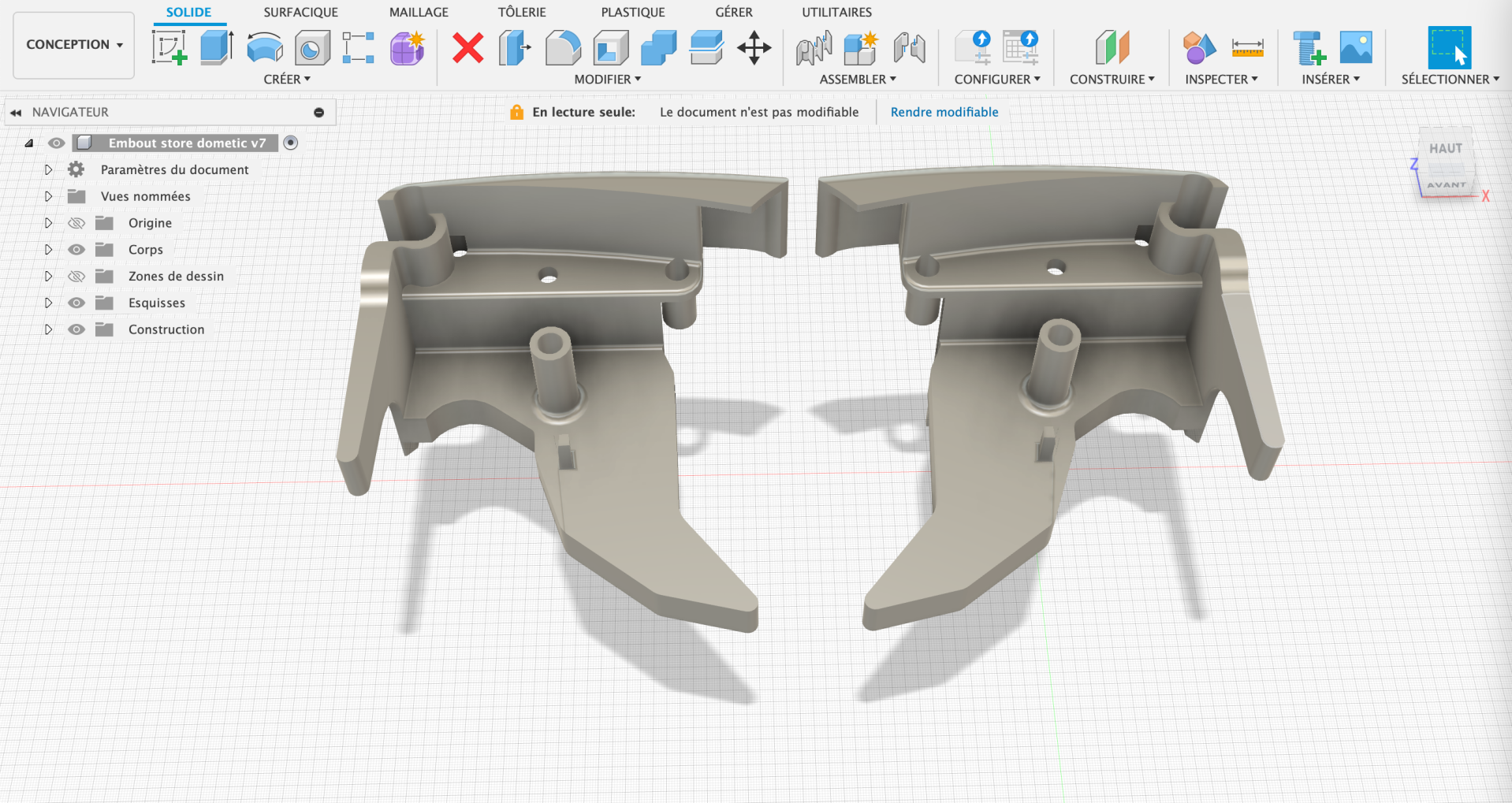
Task: Show the Zones de dessin folder
Action: [76, 277]
